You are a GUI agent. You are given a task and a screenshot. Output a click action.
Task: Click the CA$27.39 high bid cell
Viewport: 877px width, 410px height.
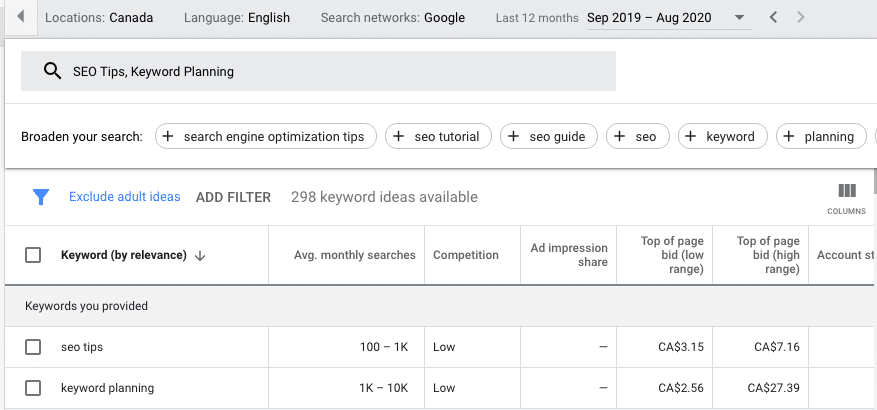774,388
